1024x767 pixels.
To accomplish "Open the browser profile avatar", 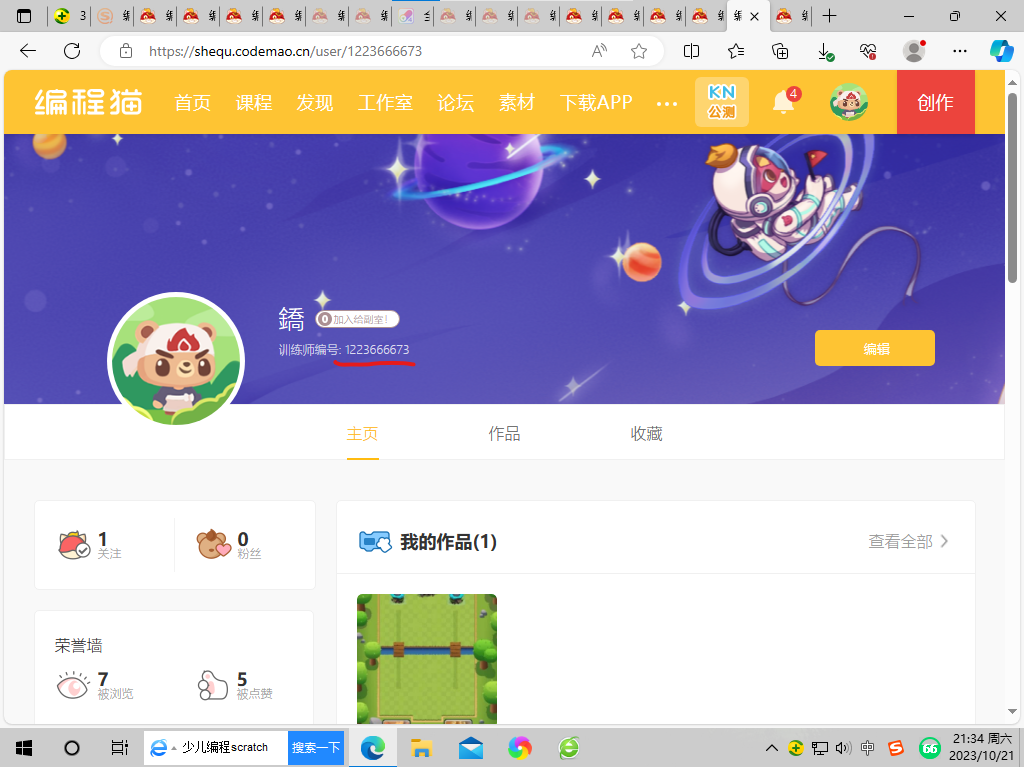I will coord(914,51).
